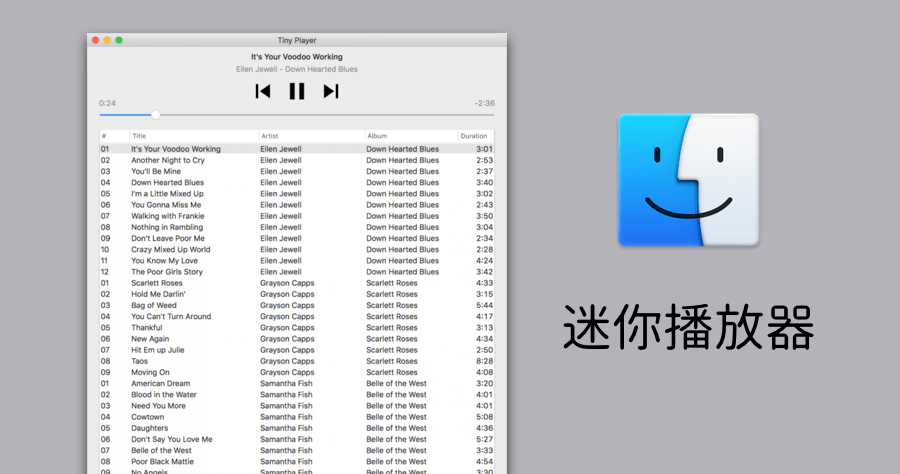Select song 'Don't Leave Poor Me'
Image resolution: width=900 pixels, height=474 pixels.
coord(168,238)
